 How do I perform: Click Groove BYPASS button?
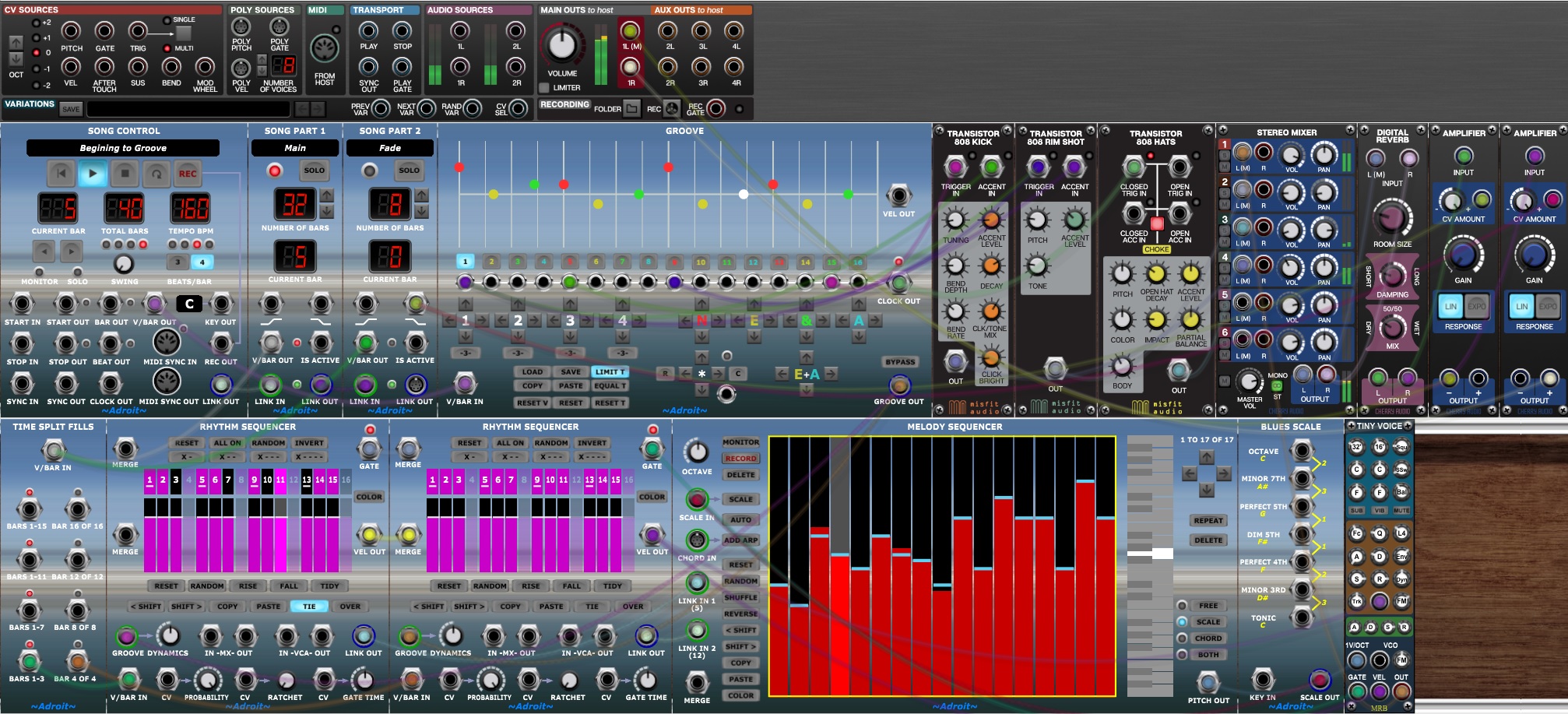click(x=900, y=362)
